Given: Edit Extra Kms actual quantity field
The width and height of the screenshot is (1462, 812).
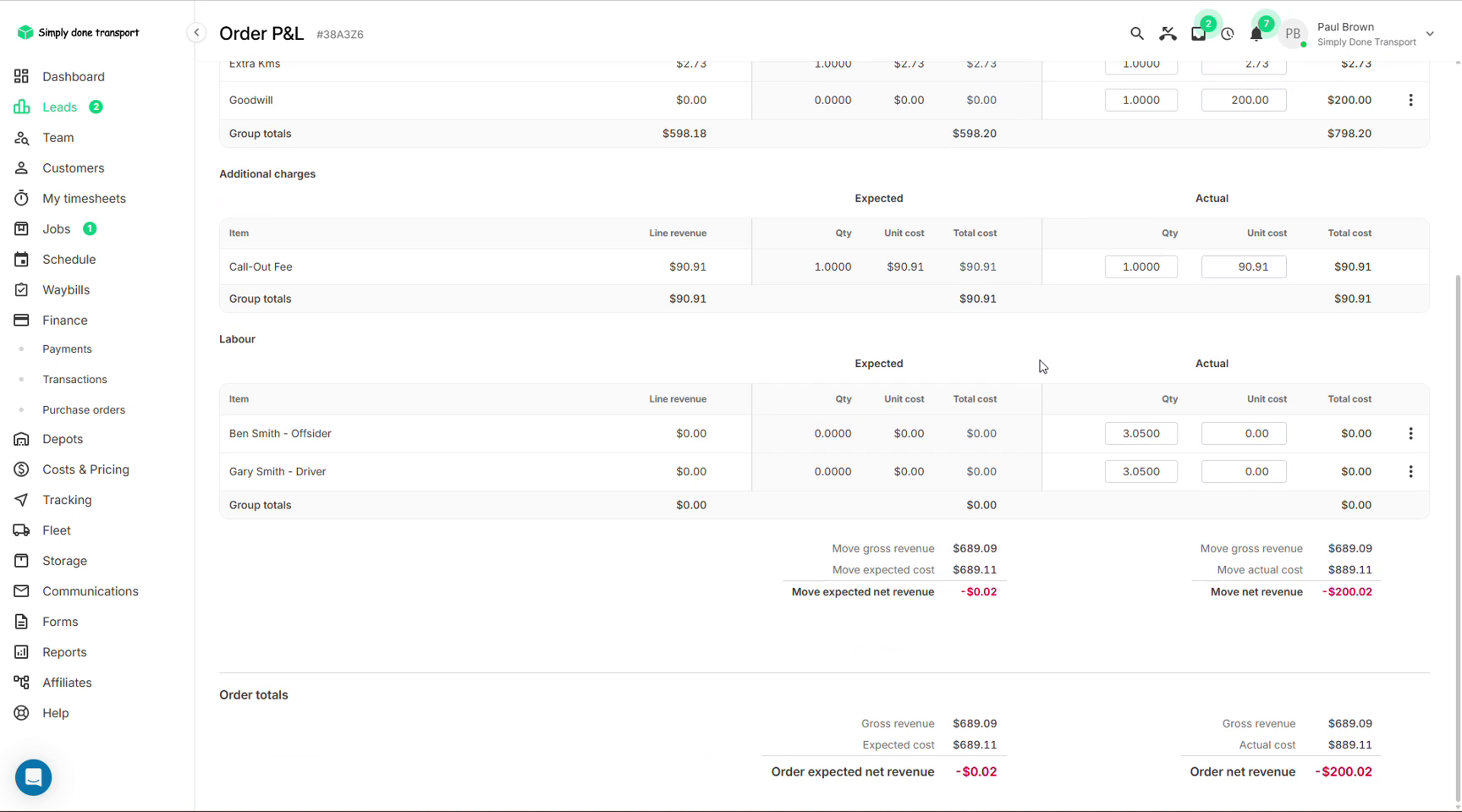Looking at the screenshot, I should point(1140,66).
